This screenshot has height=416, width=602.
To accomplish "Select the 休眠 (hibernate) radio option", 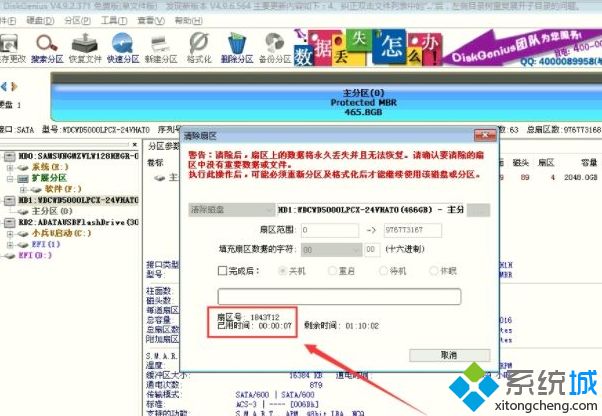I will point(433,271).
